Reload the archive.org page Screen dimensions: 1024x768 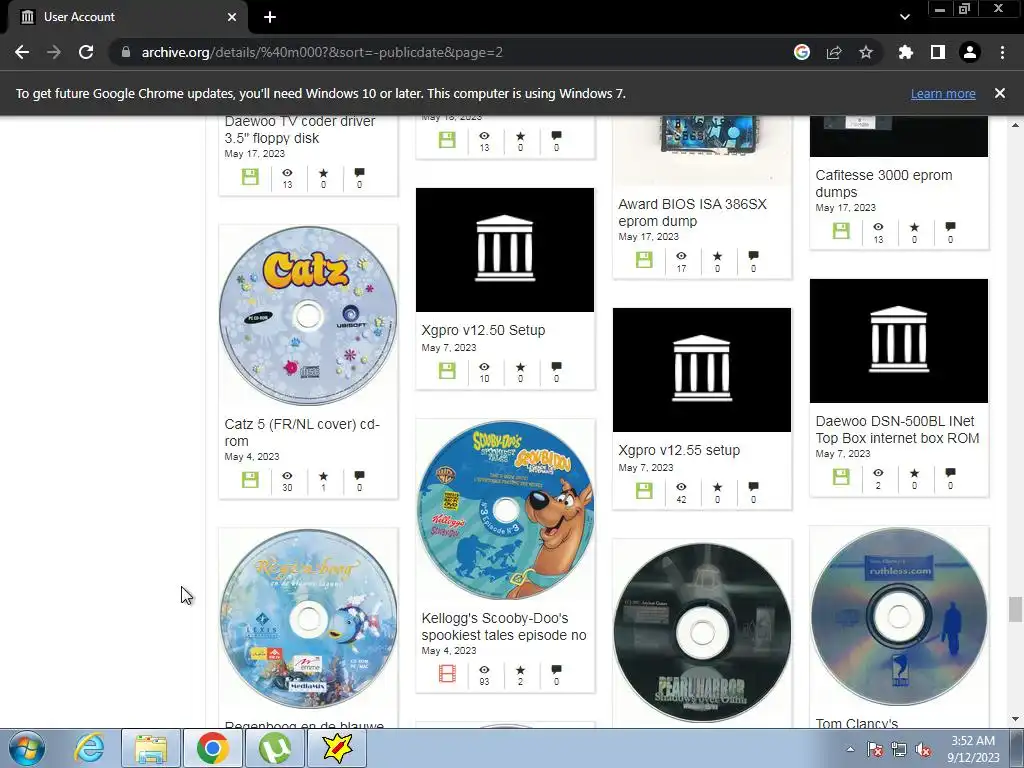click(86, 52)
